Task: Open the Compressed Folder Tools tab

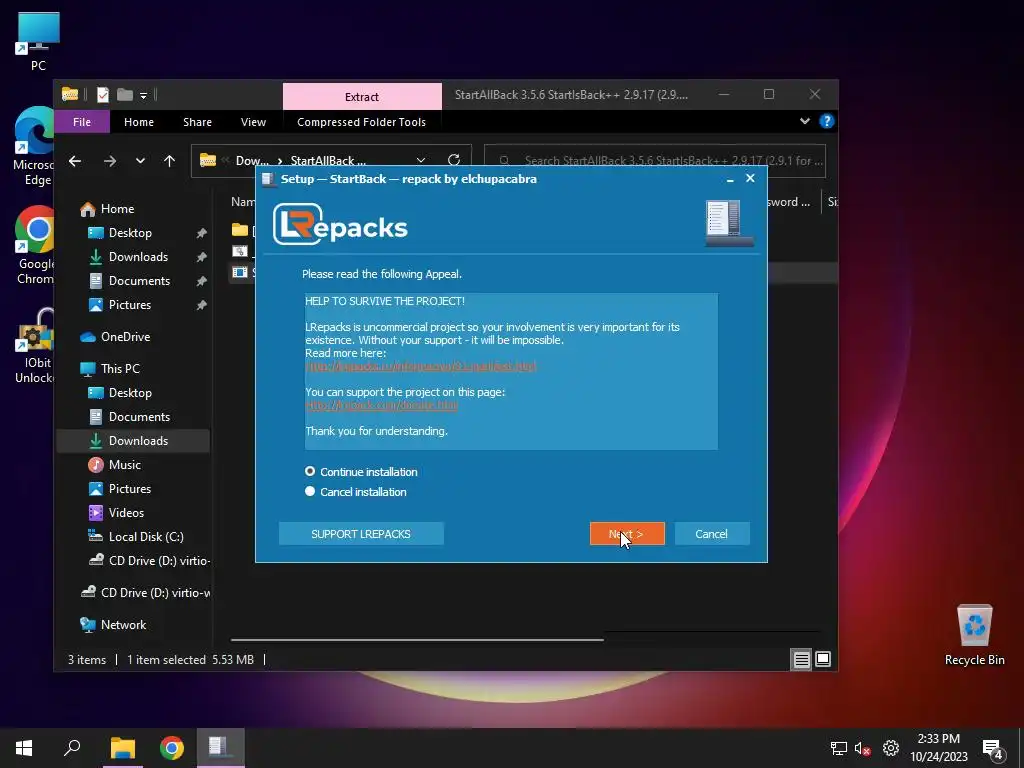Action: pyautogui.click(x=361, y=122)
